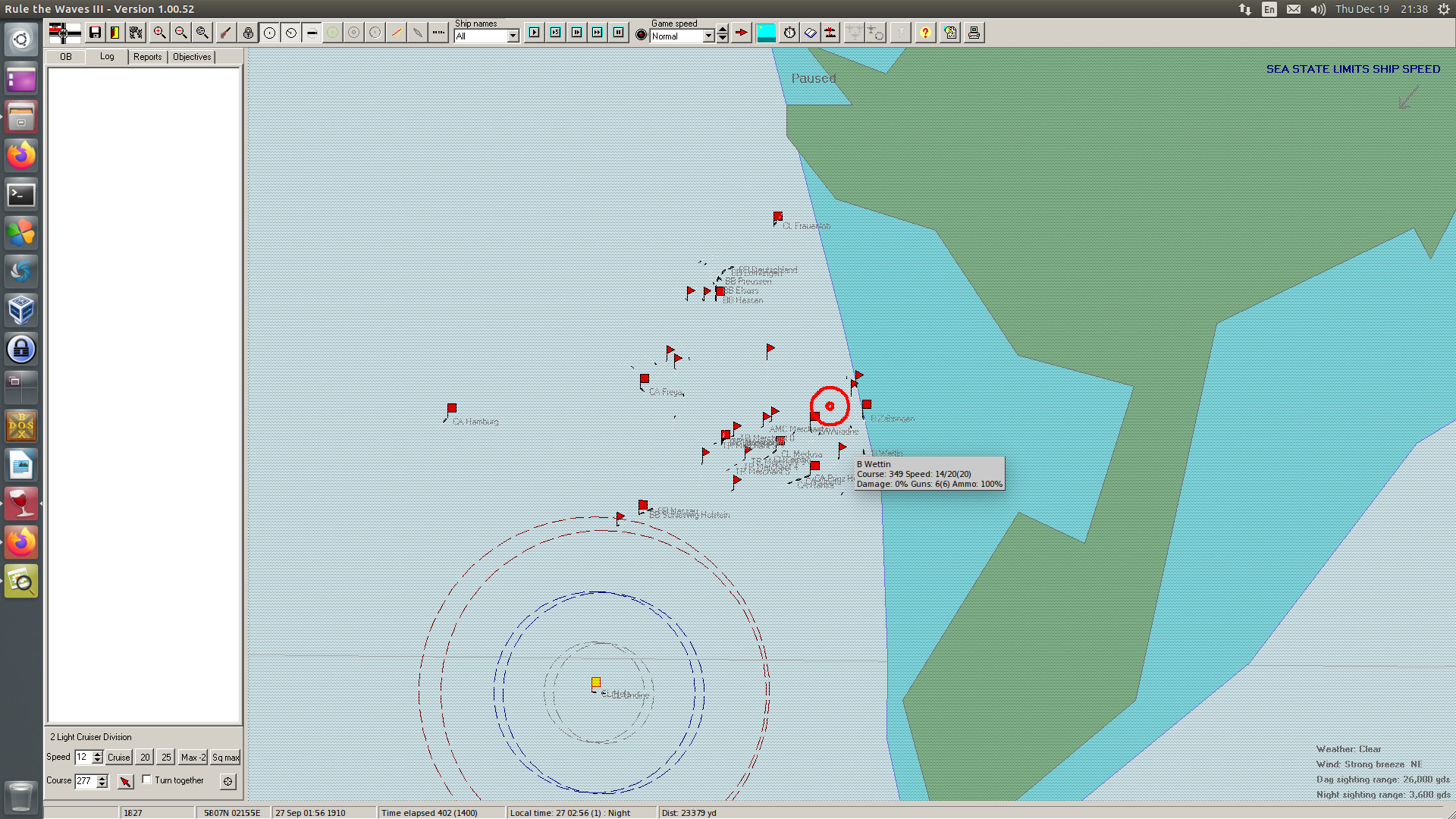This screenshot has width=1456, height=819.
Task: Toggle the green range circle display
Action: click(332, 33)
